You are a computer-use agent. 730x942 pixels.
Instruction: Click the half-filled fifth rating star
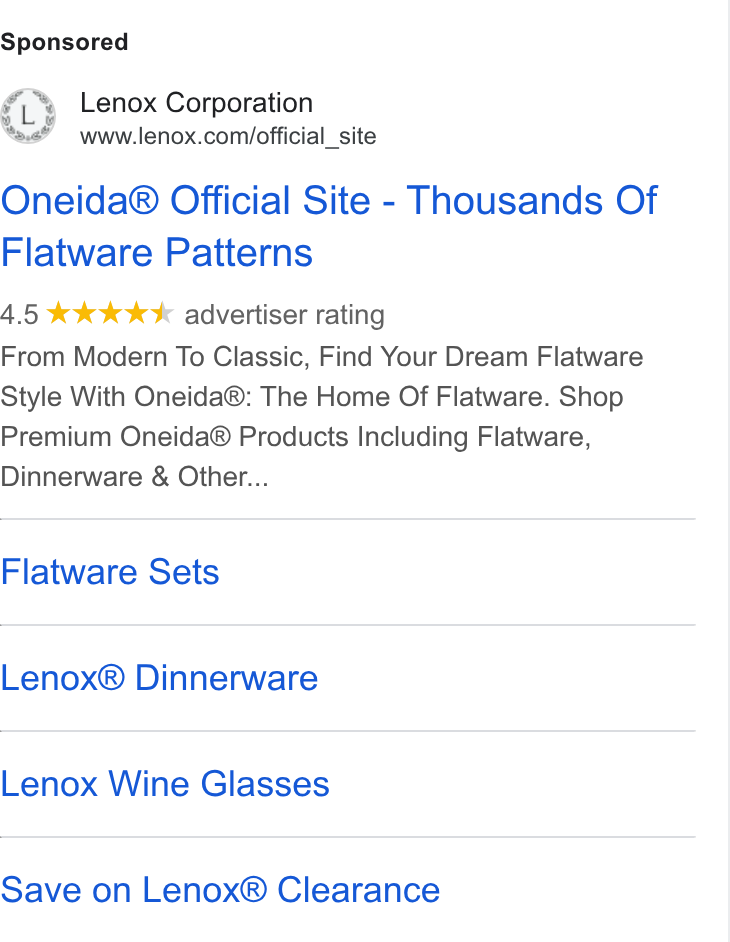click(x=162, y=313)
